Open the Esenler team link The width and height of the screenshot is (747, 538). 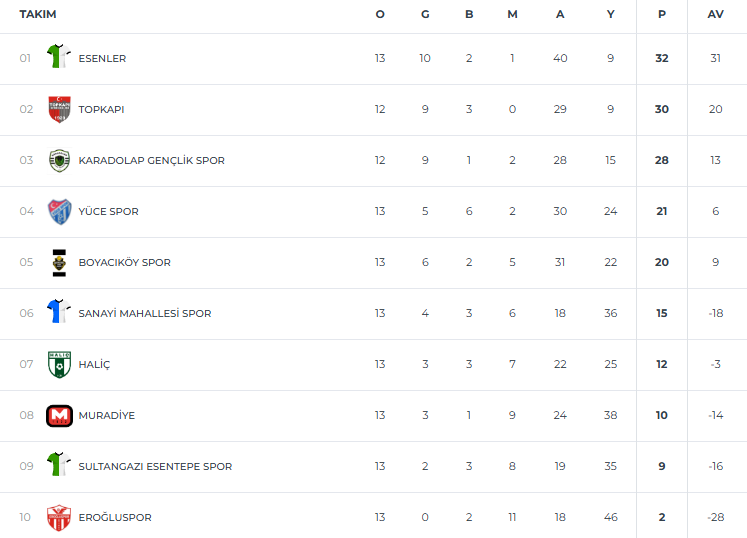tap(102, 58)
